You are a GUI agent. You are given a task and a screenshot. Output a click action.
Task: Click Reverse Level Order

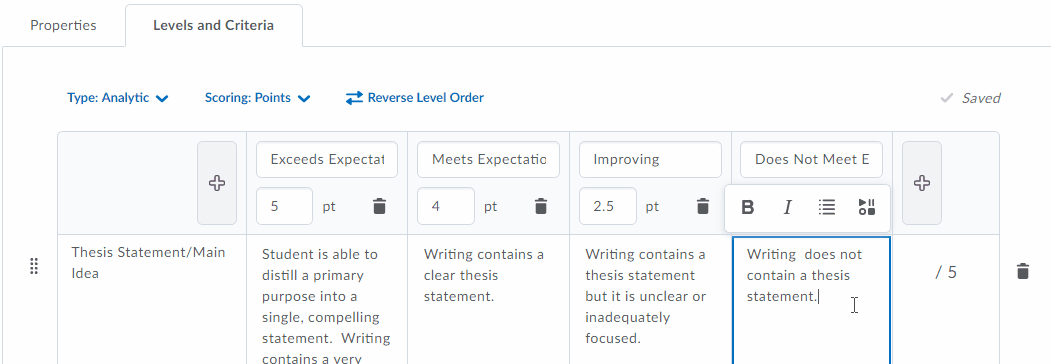(x=415, y=98)
